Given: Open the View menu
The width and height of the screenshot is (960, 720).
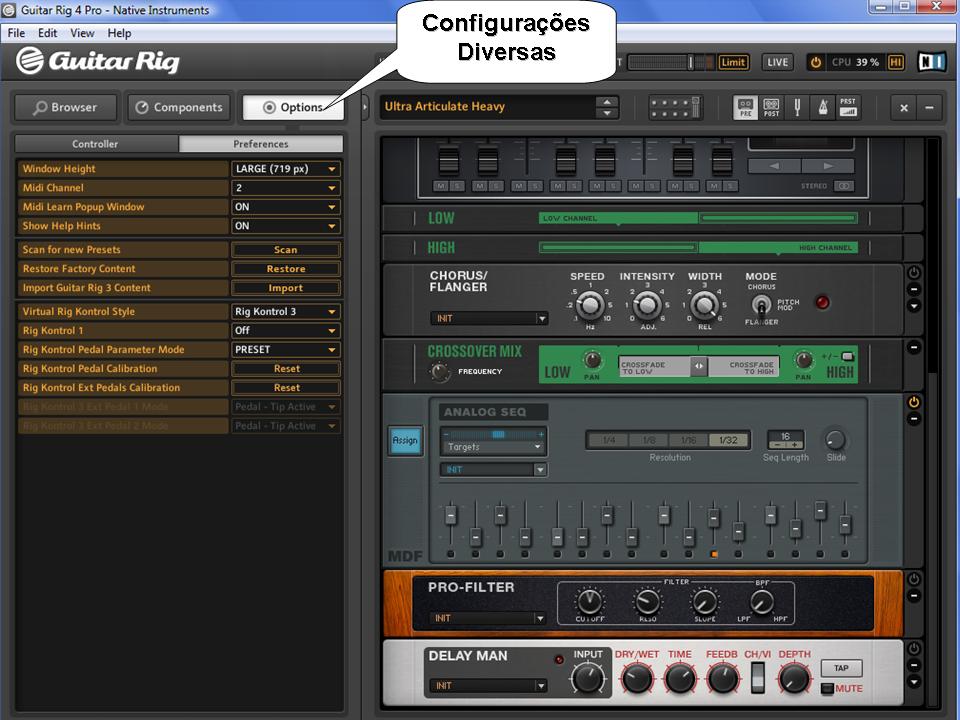Looking at the screenshot, I should coord(82,33).
